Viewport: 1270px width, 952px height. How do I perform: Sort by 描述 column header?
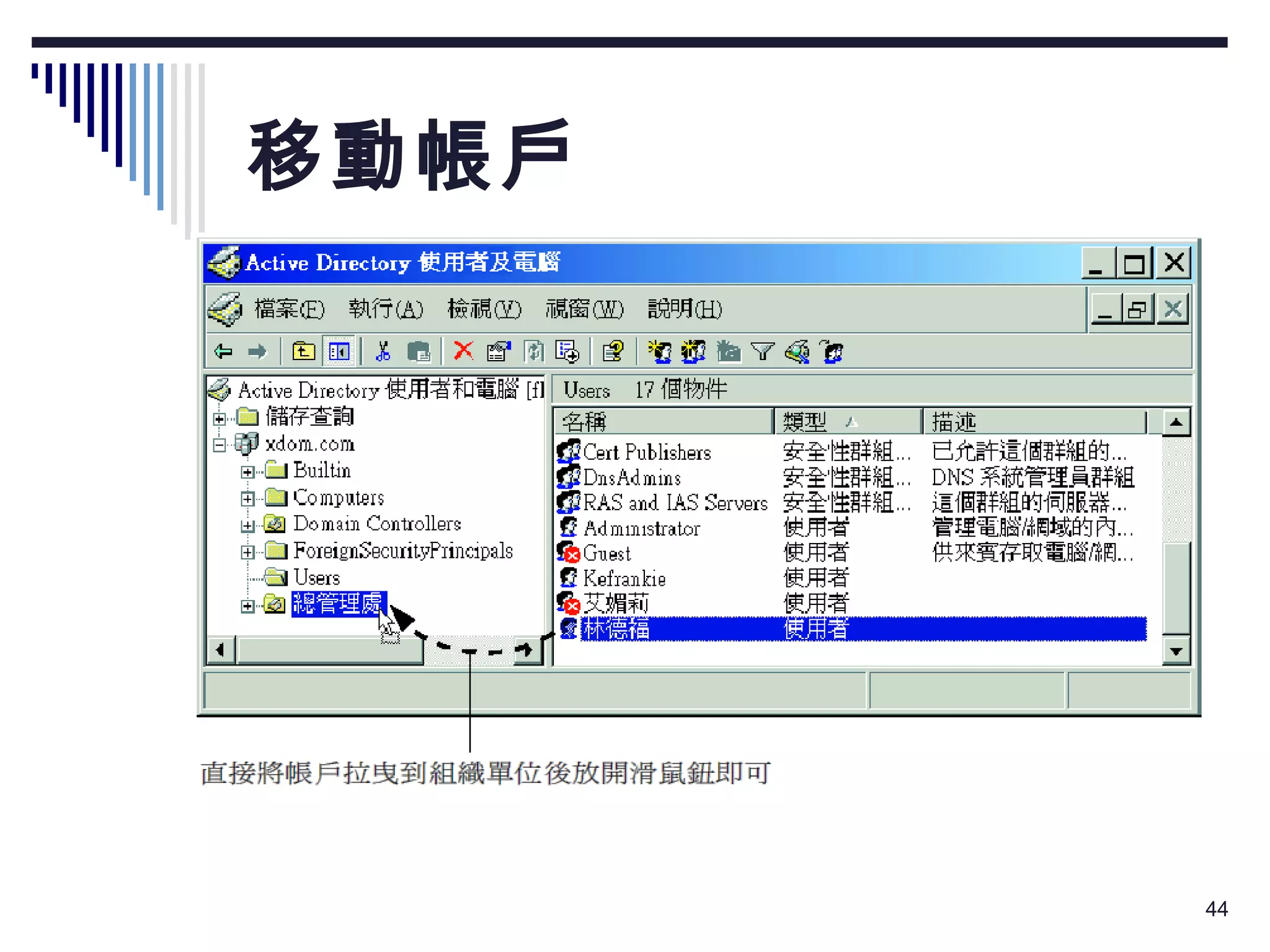[1034, 422]
